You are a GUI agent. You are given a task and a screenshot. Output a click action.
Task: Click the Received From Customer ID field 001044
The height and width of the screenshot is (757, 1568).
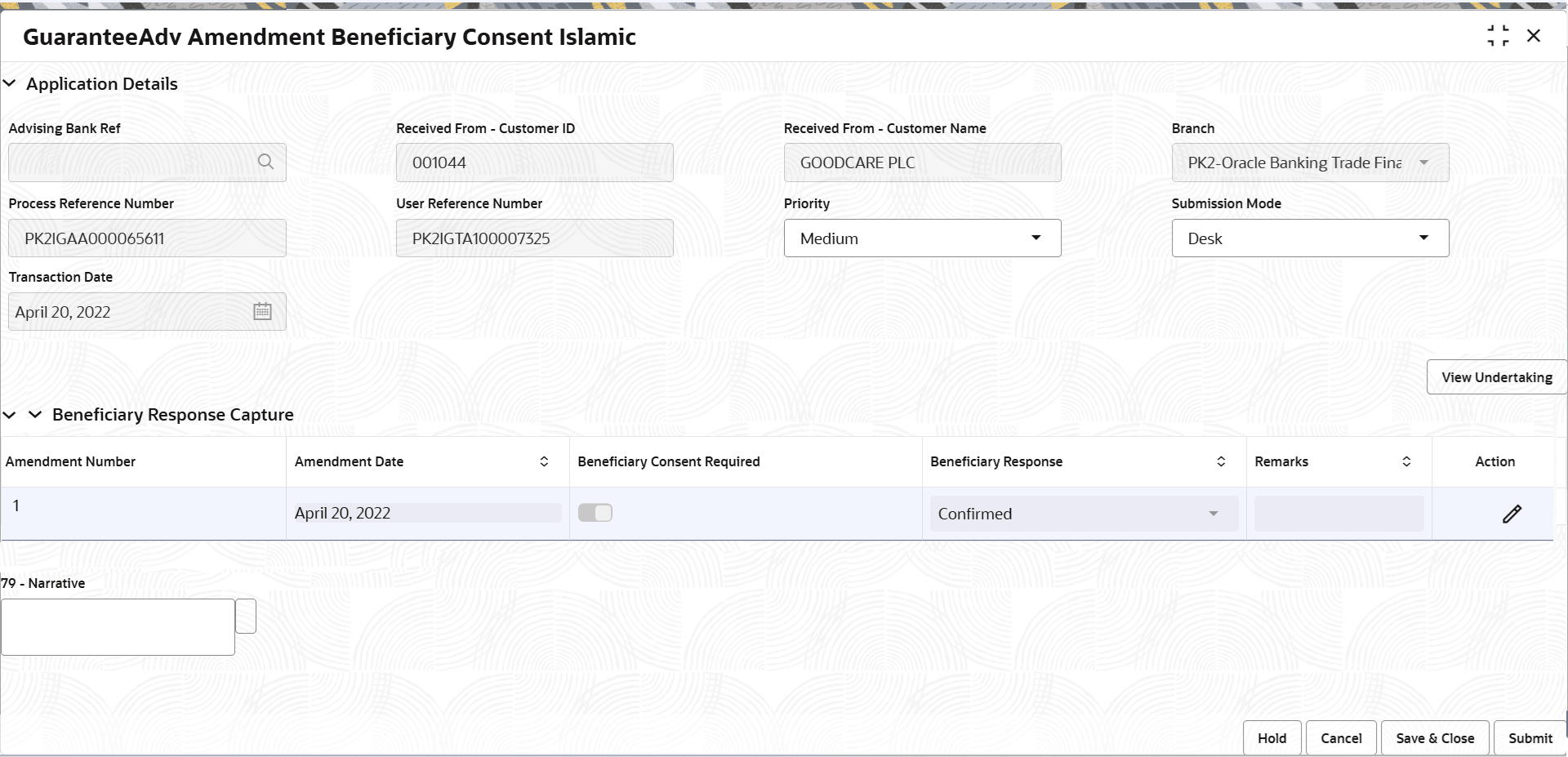pos(534,163)
